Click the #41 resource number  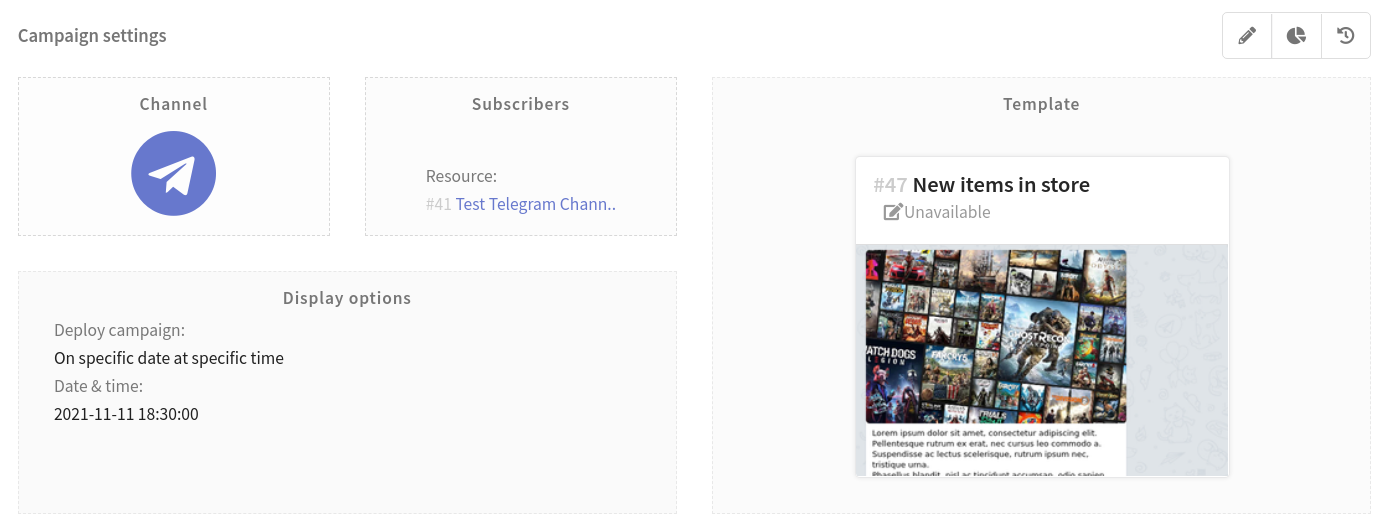(x=439, y=204)
